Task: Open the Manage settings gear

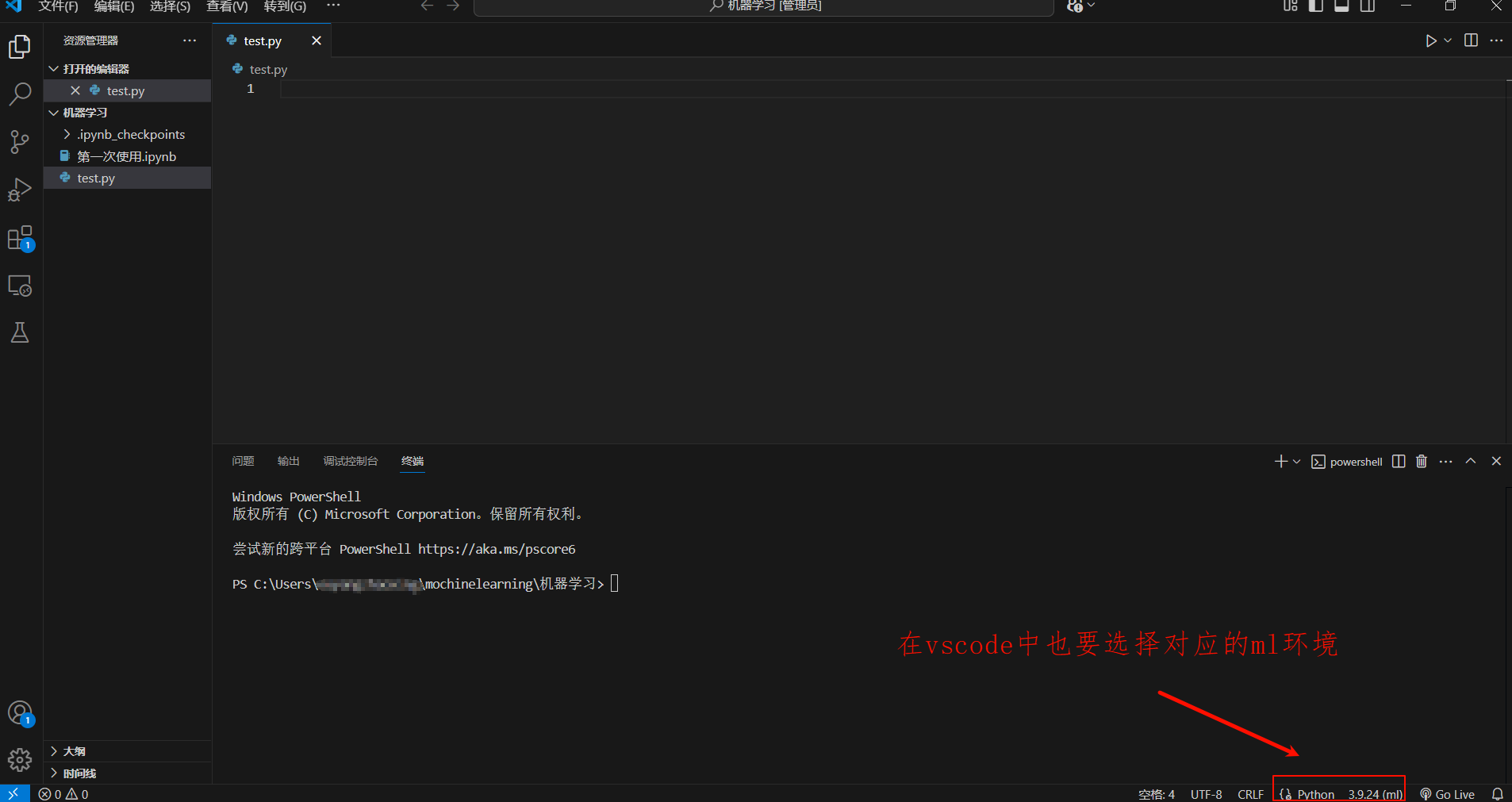Action: (x=20, y=760)
